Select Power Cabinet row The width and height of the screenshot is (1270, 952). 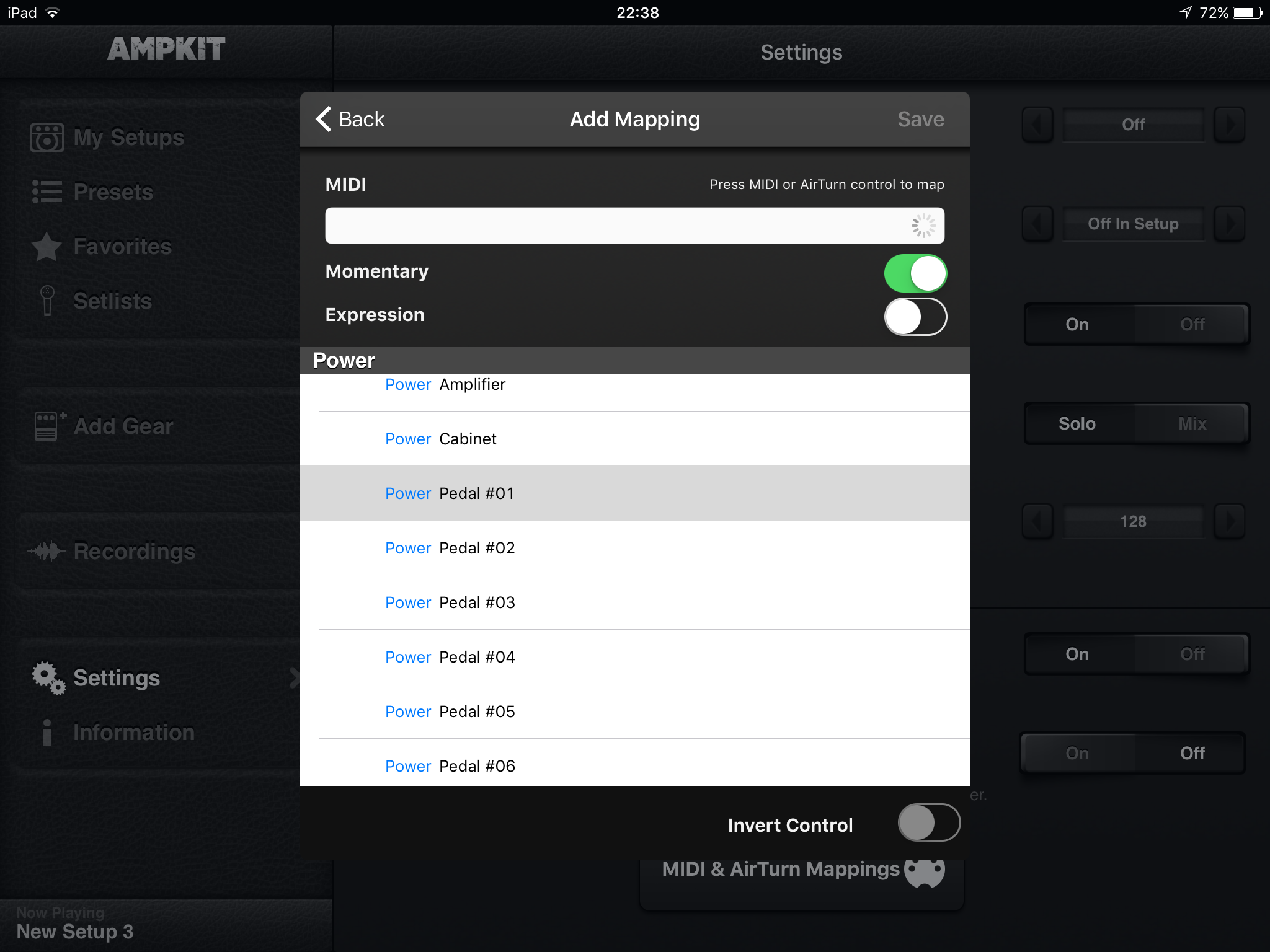(635, 439)
